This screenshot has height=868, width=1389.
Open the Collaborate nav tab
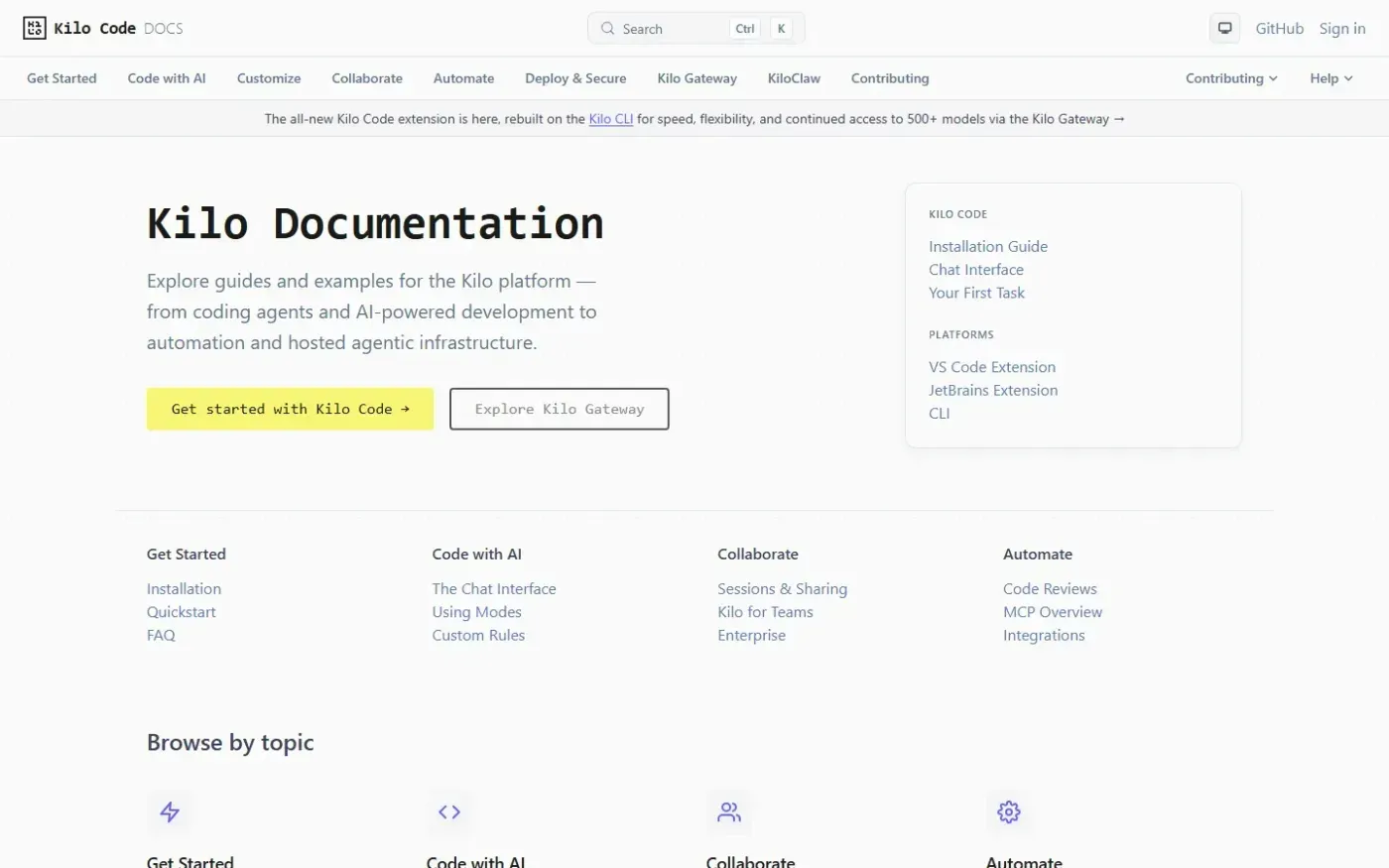click(x=367, y=78)
